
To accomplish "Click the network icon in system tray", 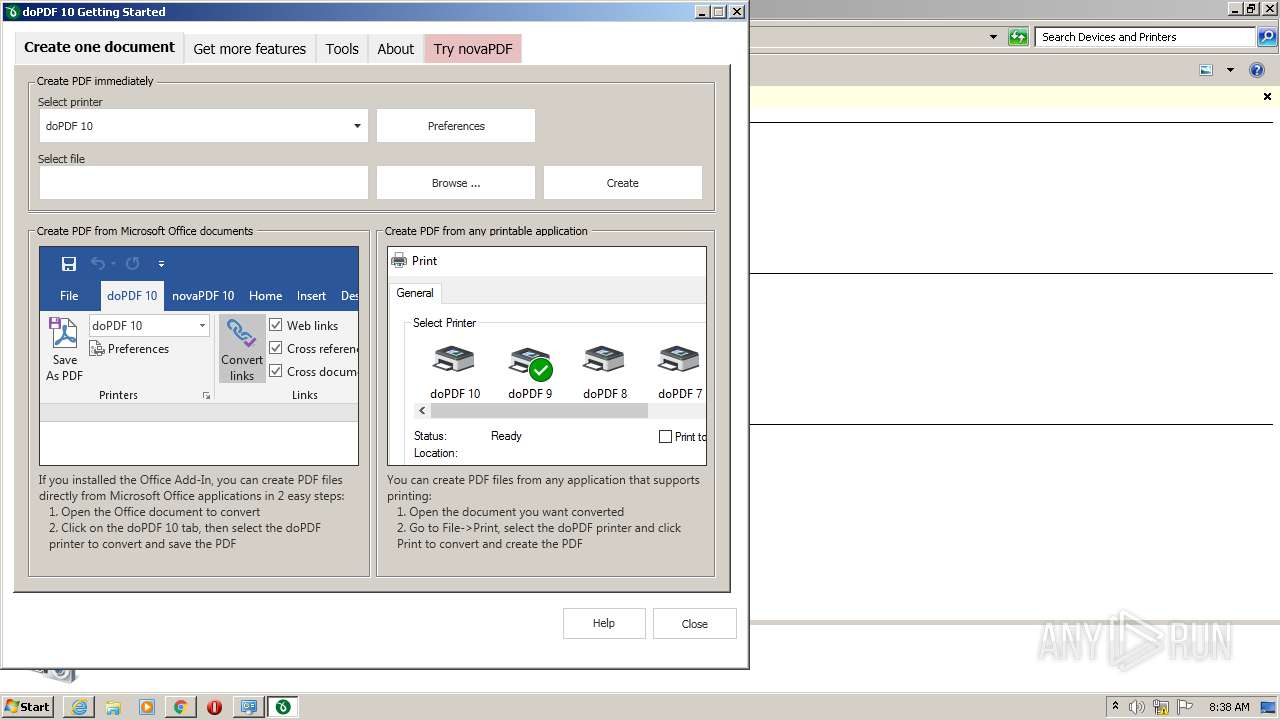I will (x=1161, y=707).
